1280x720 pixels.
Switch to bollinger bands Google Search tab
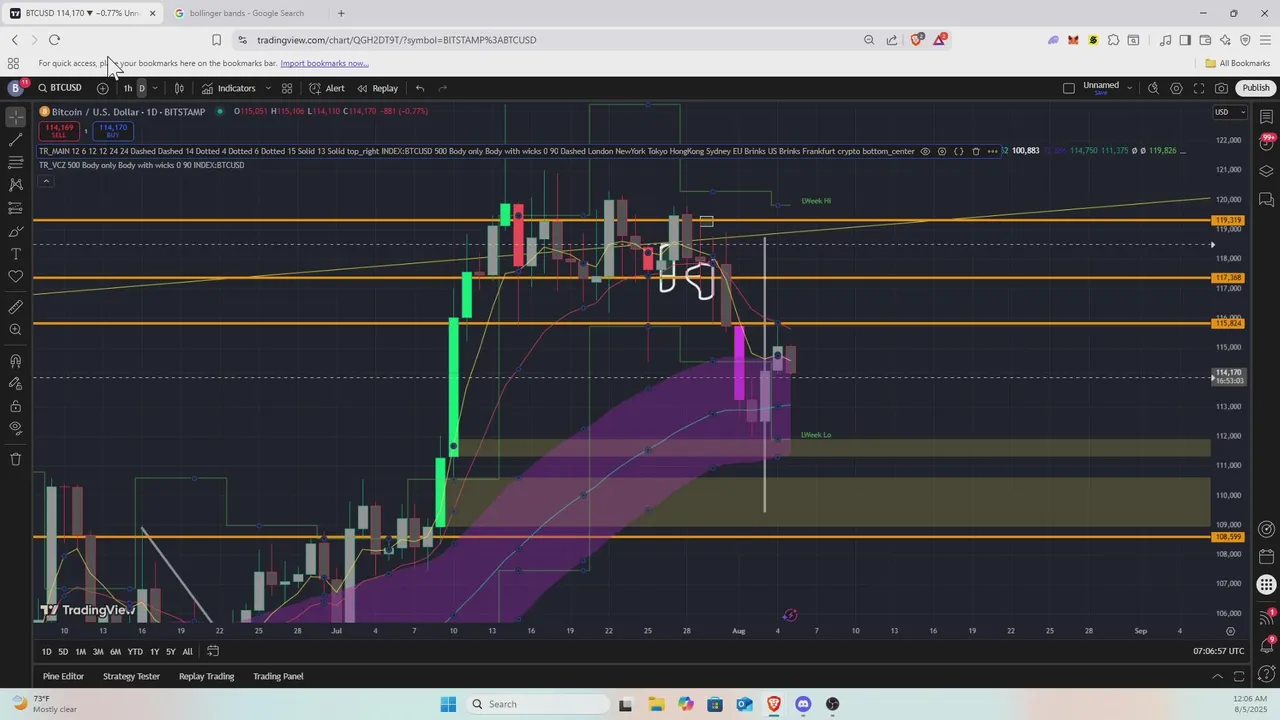(x=246, y=13)
